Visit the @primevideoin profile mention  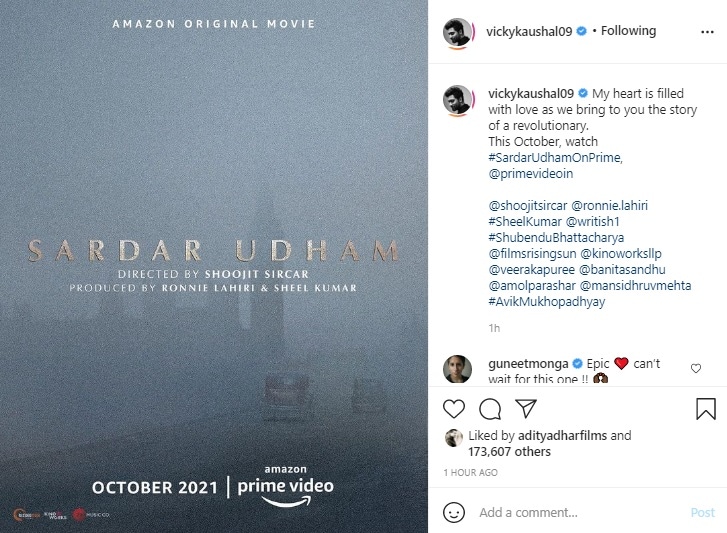[x=530, y=174]
